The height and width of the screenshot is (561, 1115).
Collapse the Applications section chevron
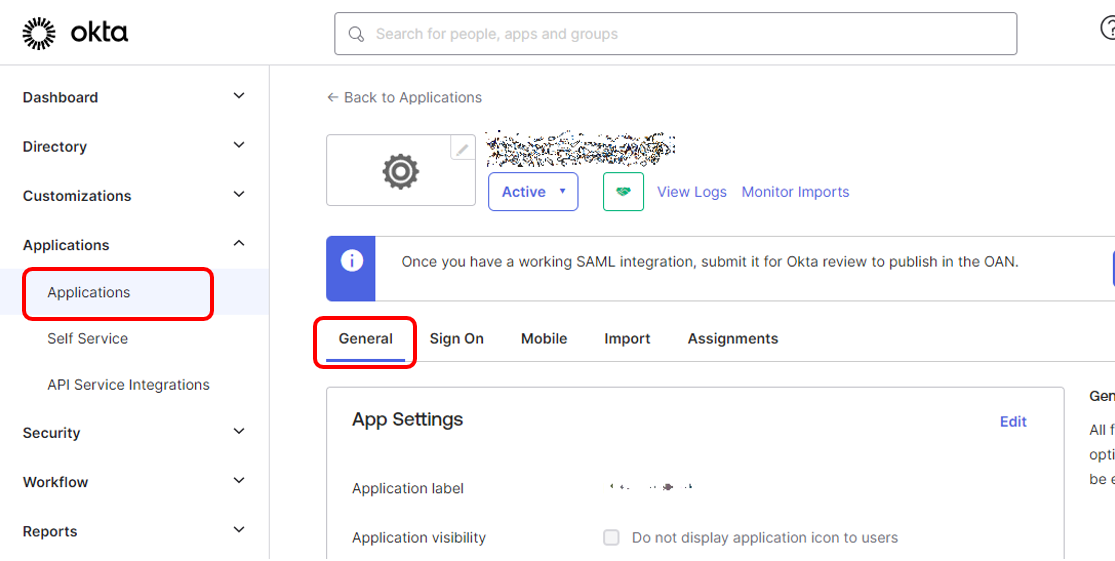click(239, 243)
